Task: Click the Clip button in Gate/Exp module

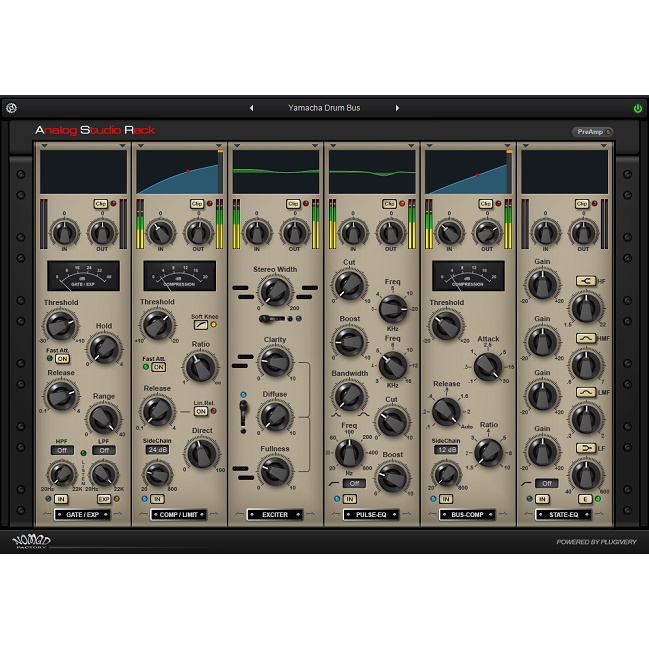Action: point(101,204)
